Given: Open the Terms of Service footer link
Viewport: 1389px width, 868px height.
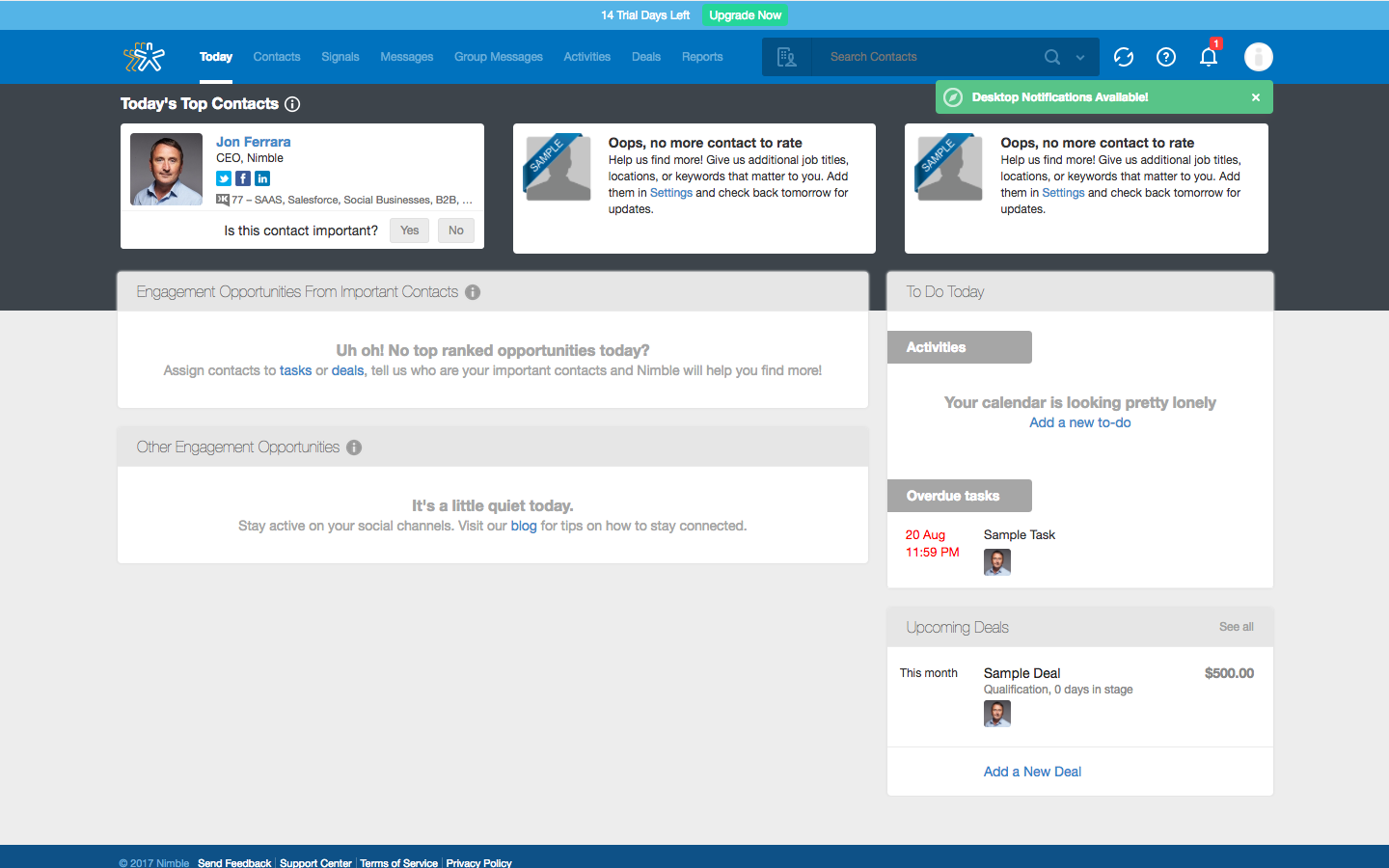Looking at the screenshot, I should 399,863.
